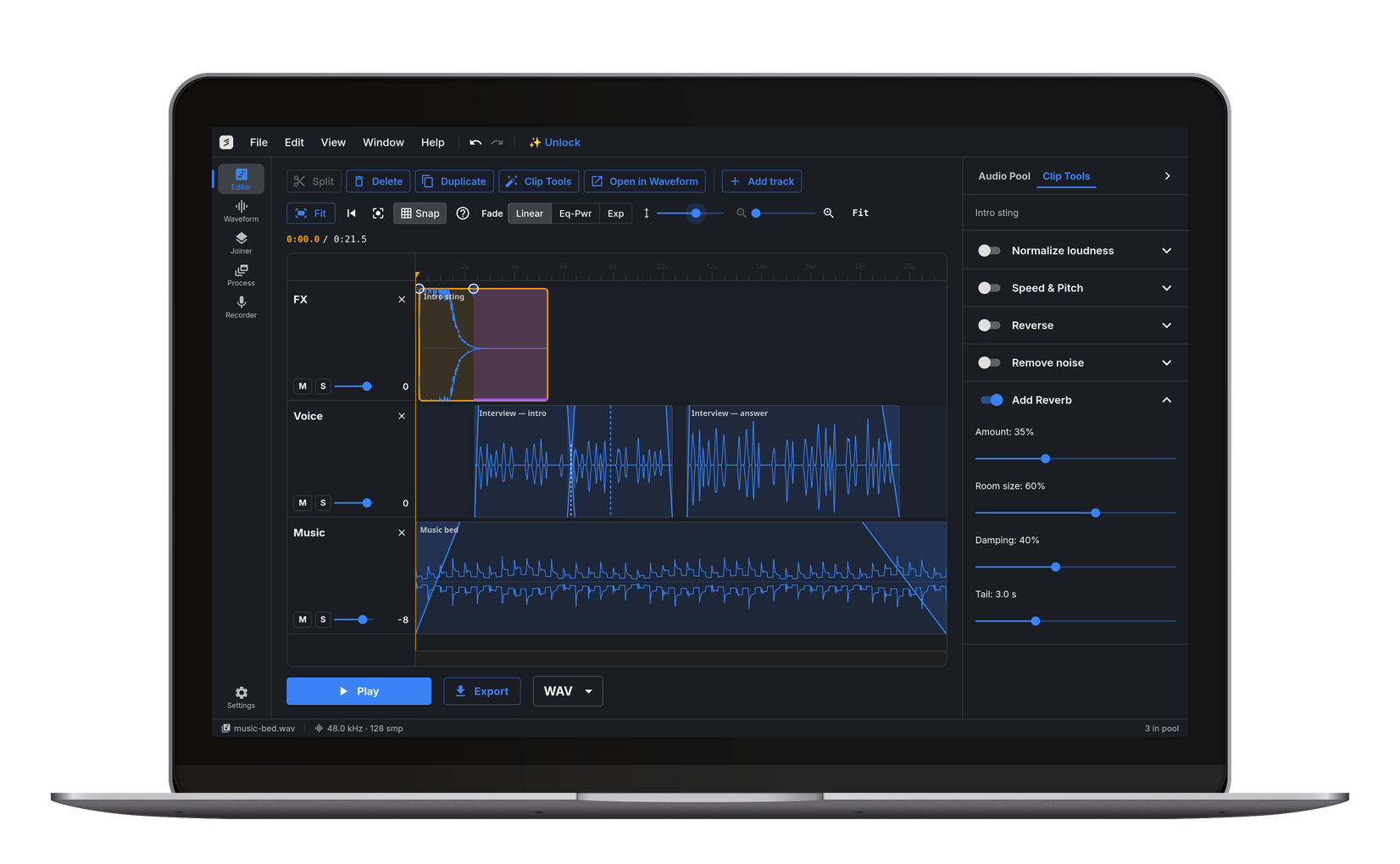
Task: Open Settings gear in sidebar
Action: pos(241,698)
